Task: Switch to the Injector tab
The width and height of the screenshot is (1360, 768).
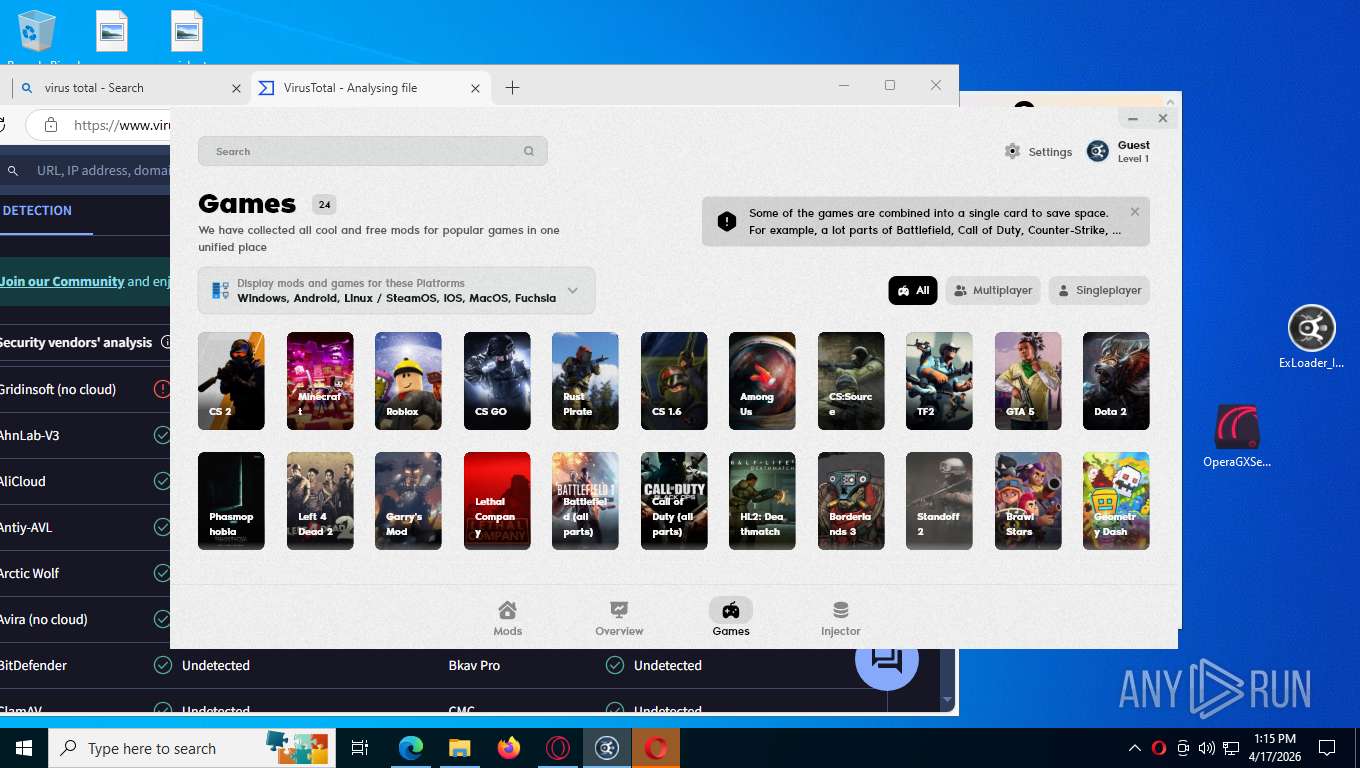Action: [x=841, y=618]
